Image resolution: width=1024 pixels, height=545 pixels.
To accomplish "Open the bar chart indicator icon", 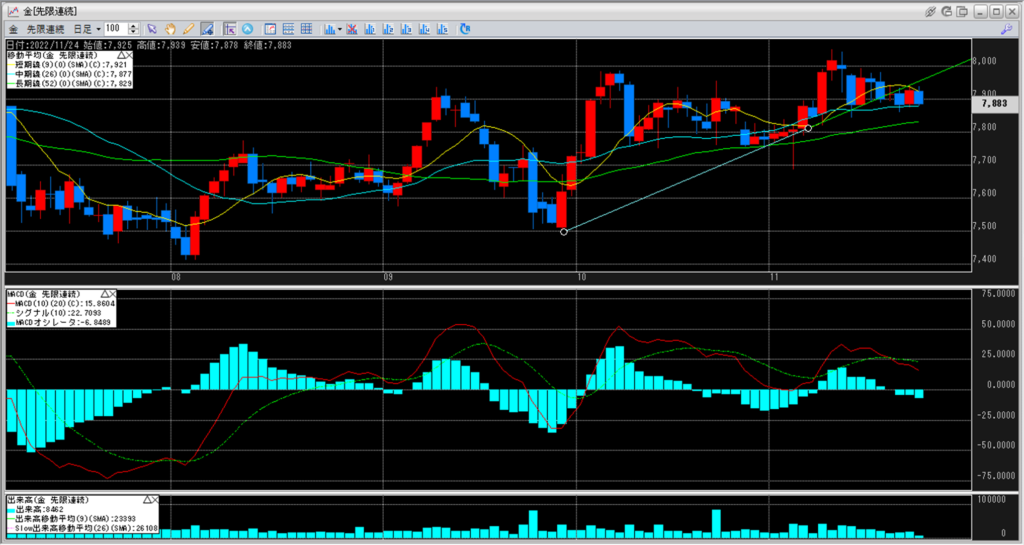I will [329, 29].
